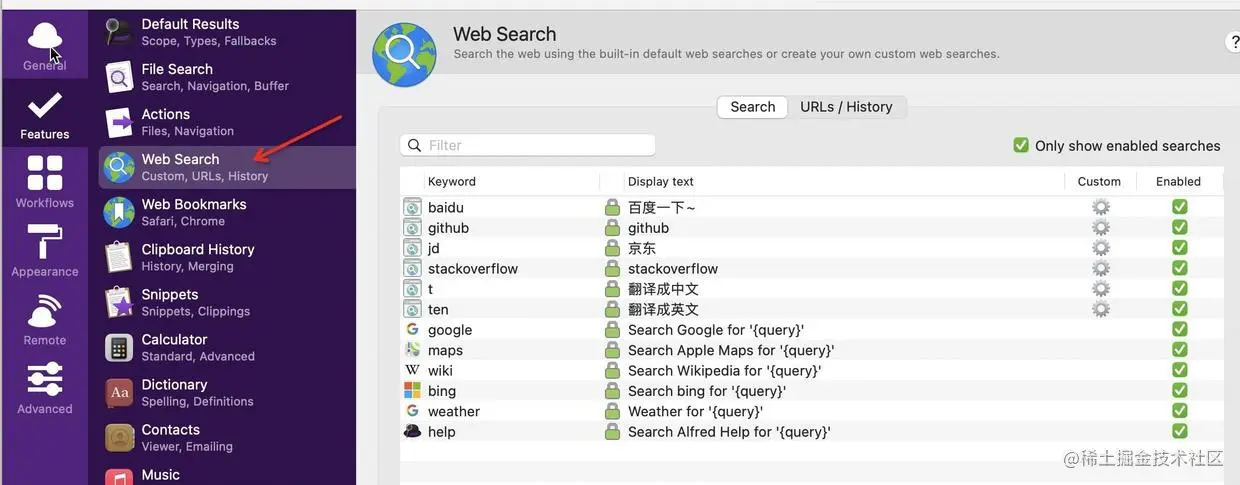Image resolution: width=1240 pixels, height=485 pixels.
Task: Toggle Only show enabled searches checkbox
Action: (1021, 145)
